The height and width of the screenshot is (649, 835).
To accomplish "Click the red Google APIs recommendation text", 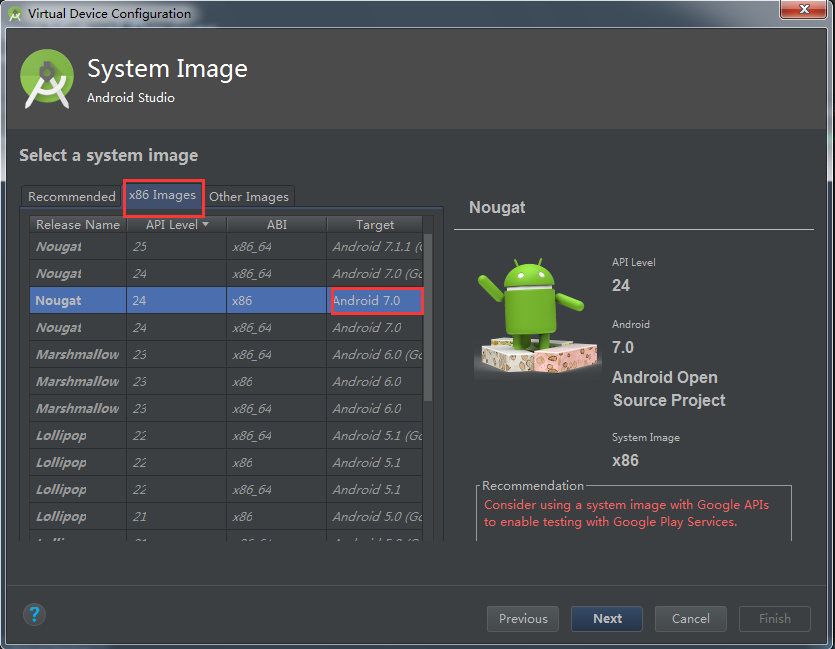I will [626, 513].
